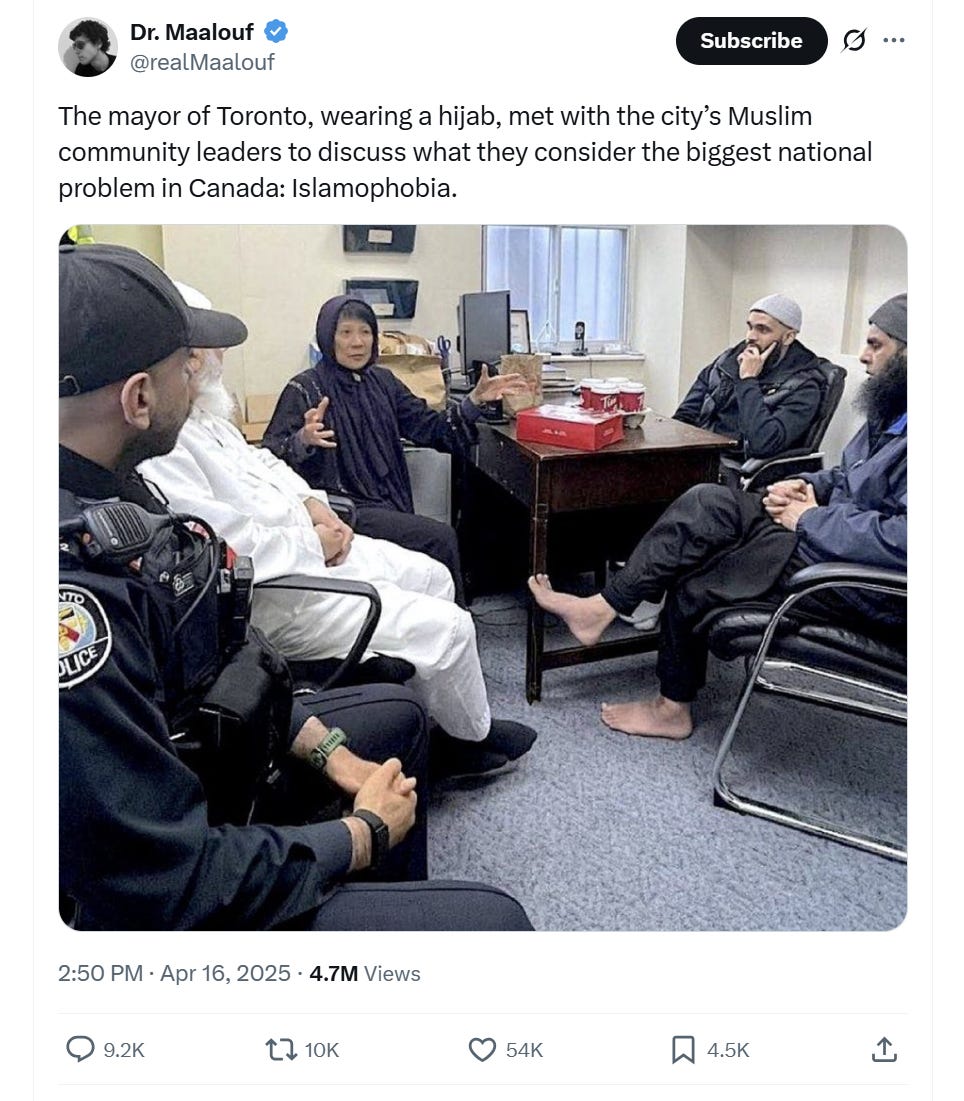Image resolution: width=964 pixels, height=1101 pixels.
Task: Click the 9.2K replies count
Action: [x=124, y=1050]
